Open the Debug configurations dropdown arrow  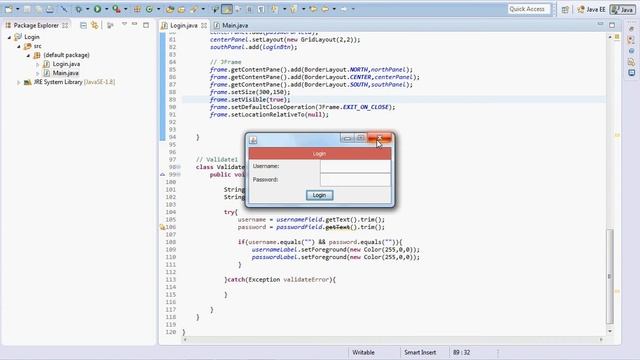point(87,9)
